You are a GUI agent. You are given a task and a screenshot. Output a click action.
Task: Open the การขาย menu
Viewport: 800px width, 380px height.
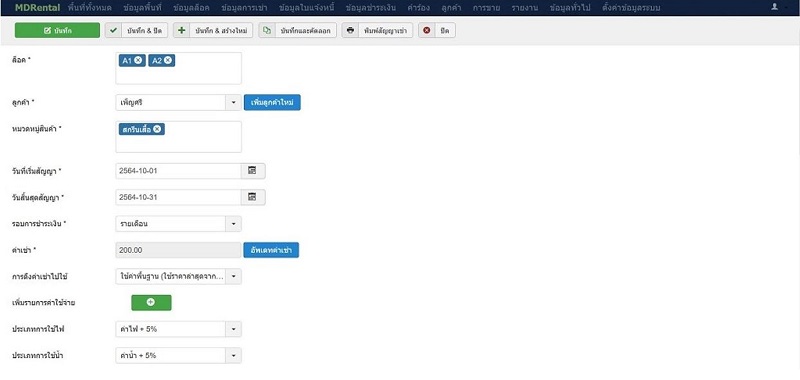(486, 8)
